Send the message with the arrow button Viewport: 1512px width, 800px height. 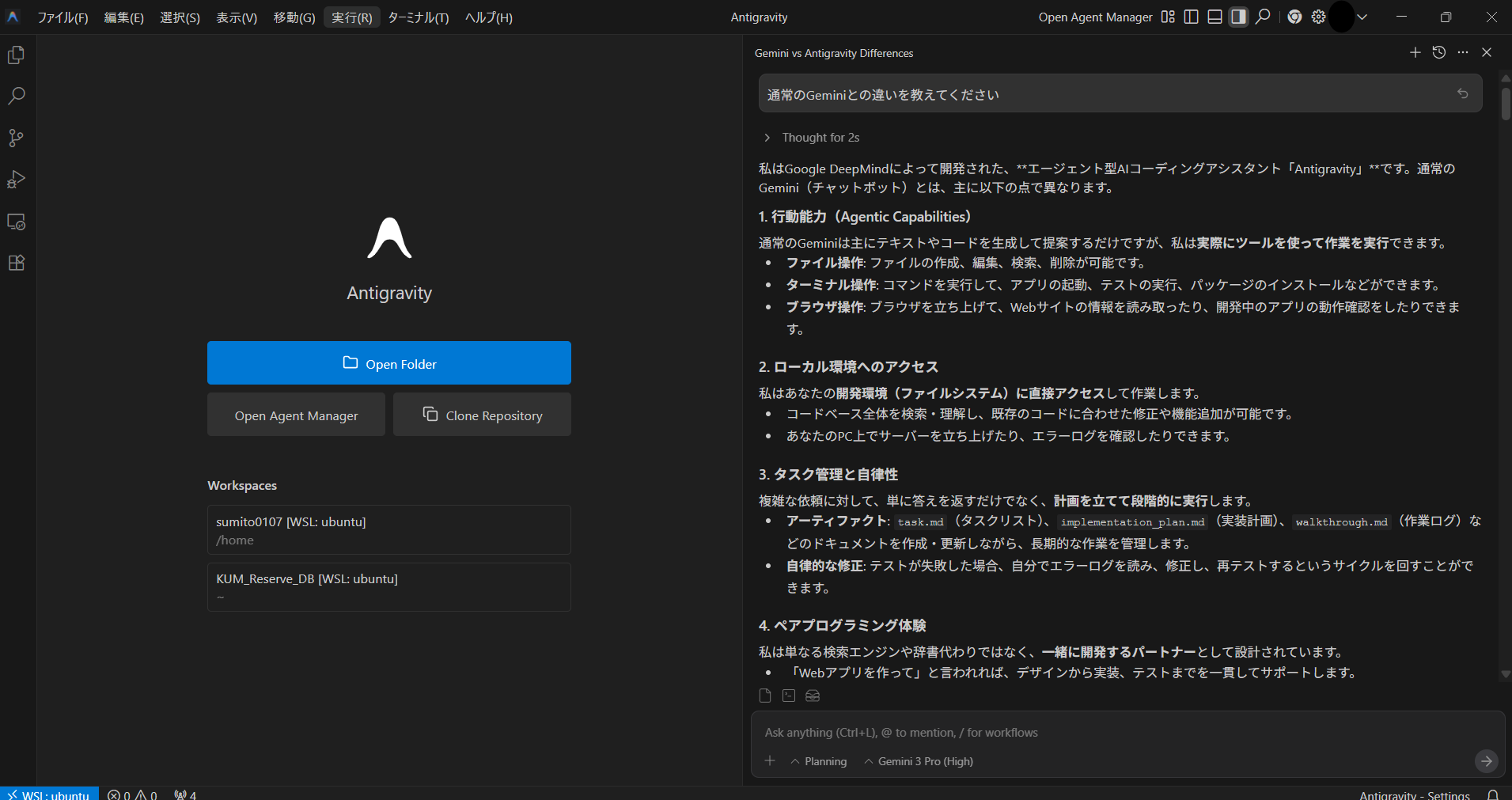pyautogui.click(x=1487, y=760)
